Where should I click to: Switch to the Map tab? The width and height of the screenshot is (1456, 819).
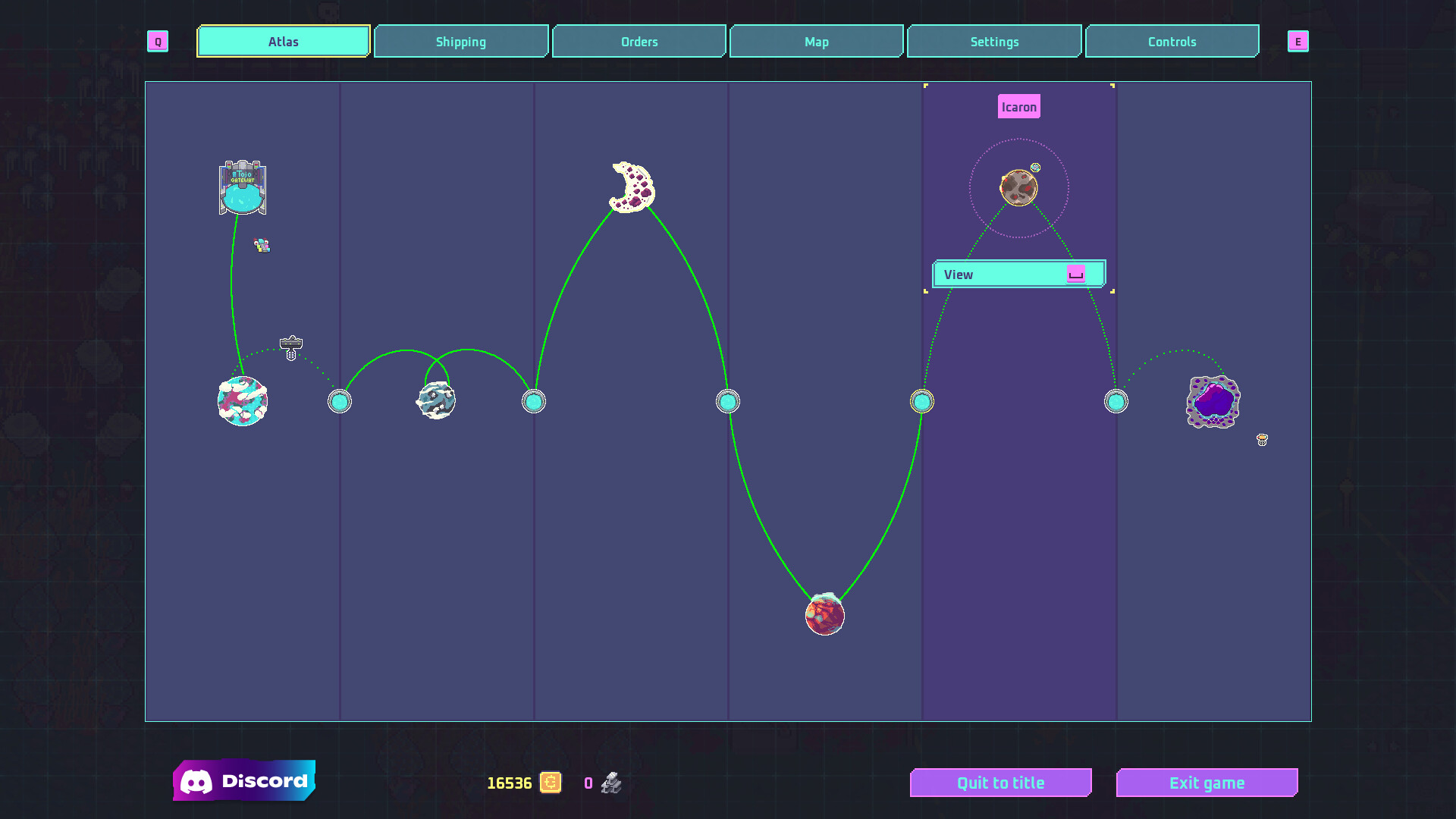click(816, 41)
